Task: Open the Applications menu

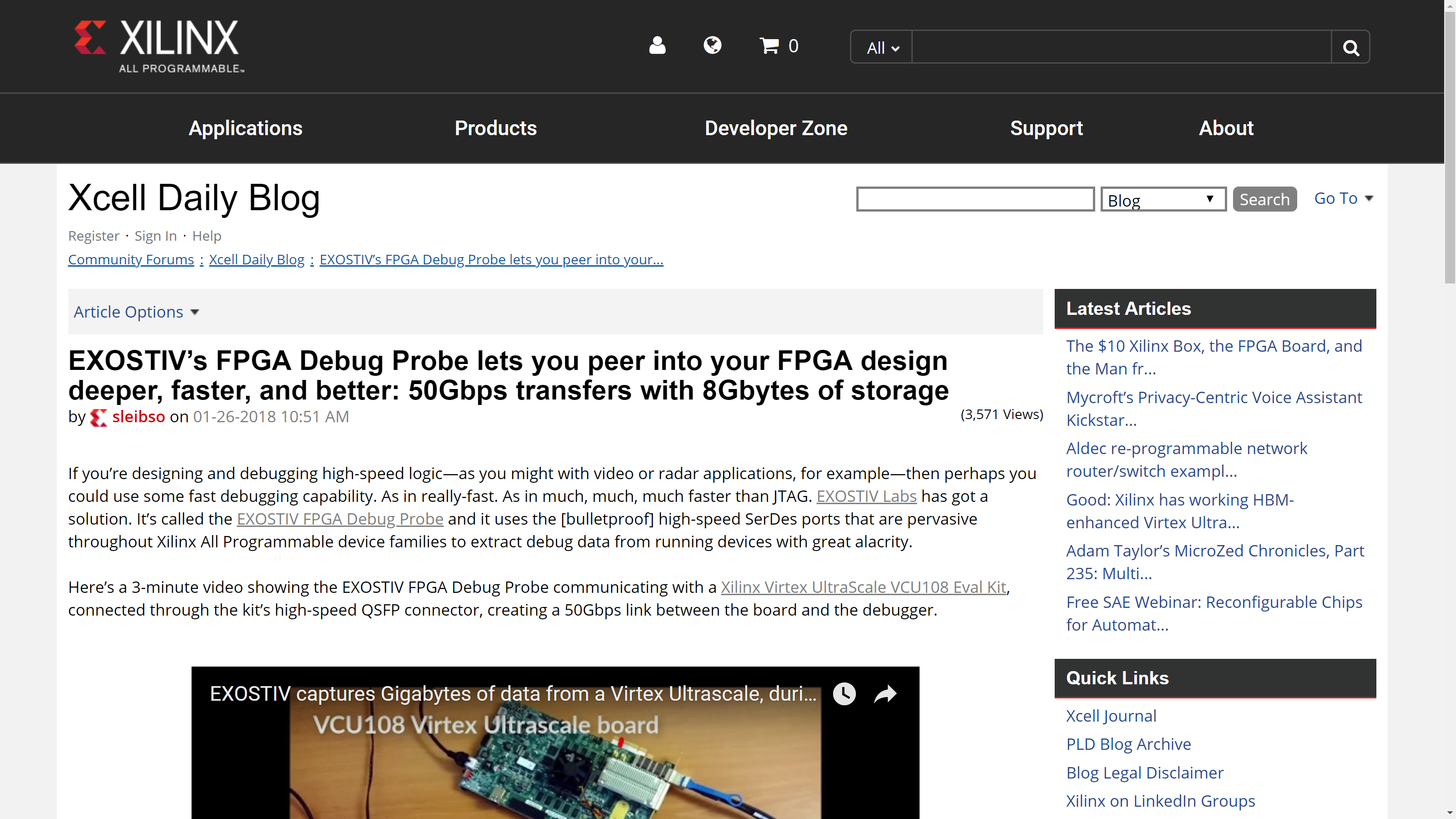Action: point(245,128)
